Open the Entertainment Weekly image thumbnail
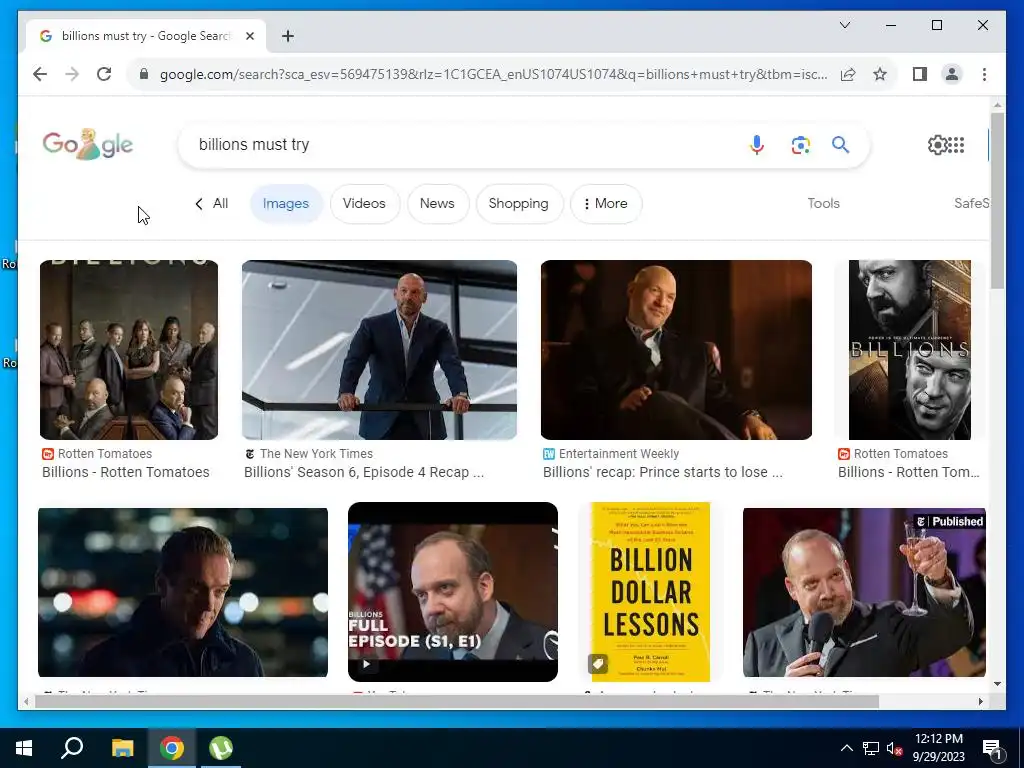Screen dimensions: 1024x768 coord(677,350)
